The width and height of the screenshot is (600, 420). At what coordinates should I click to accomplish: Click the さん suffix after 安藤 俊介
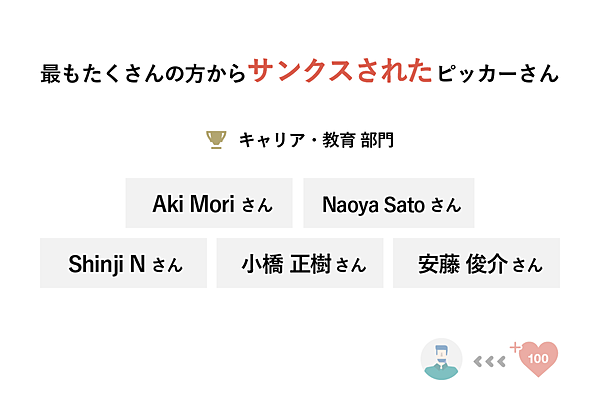(x=527, y=266)
